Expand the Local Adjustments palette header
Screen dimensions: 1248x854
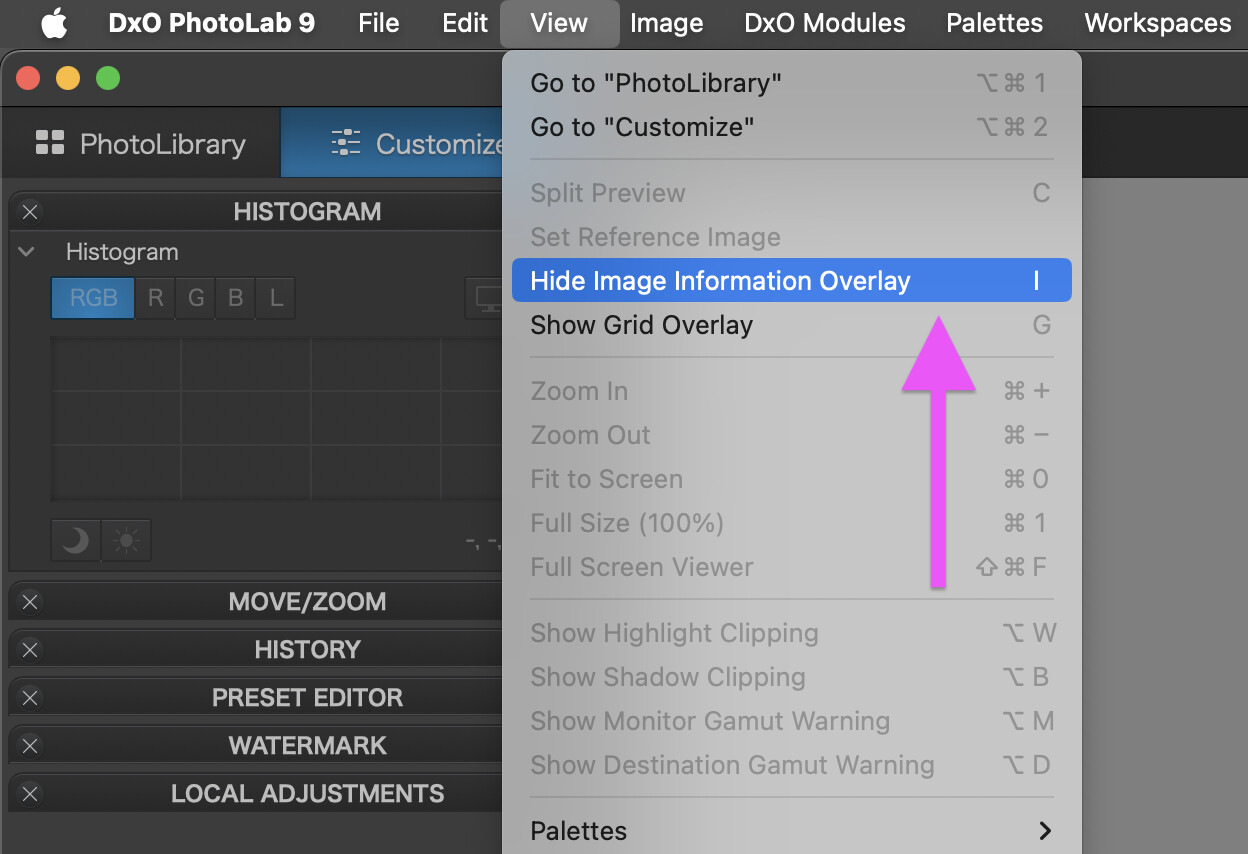(x=307, y=794)
